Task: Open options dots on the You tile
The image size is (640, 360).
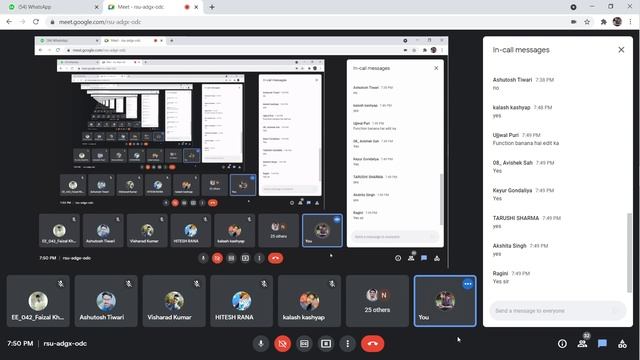Action: click(468, 284)
